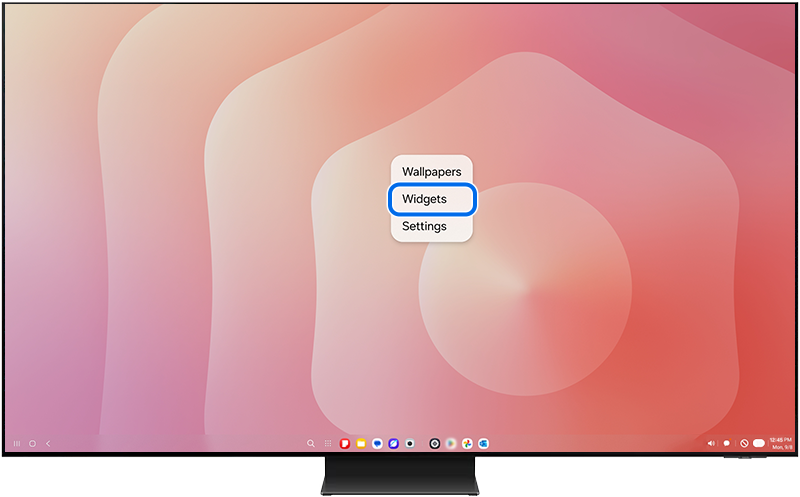This screenshot has width=800, height=497.
Task: Open notifications chat bubble icon
Action: click(726, 443)
